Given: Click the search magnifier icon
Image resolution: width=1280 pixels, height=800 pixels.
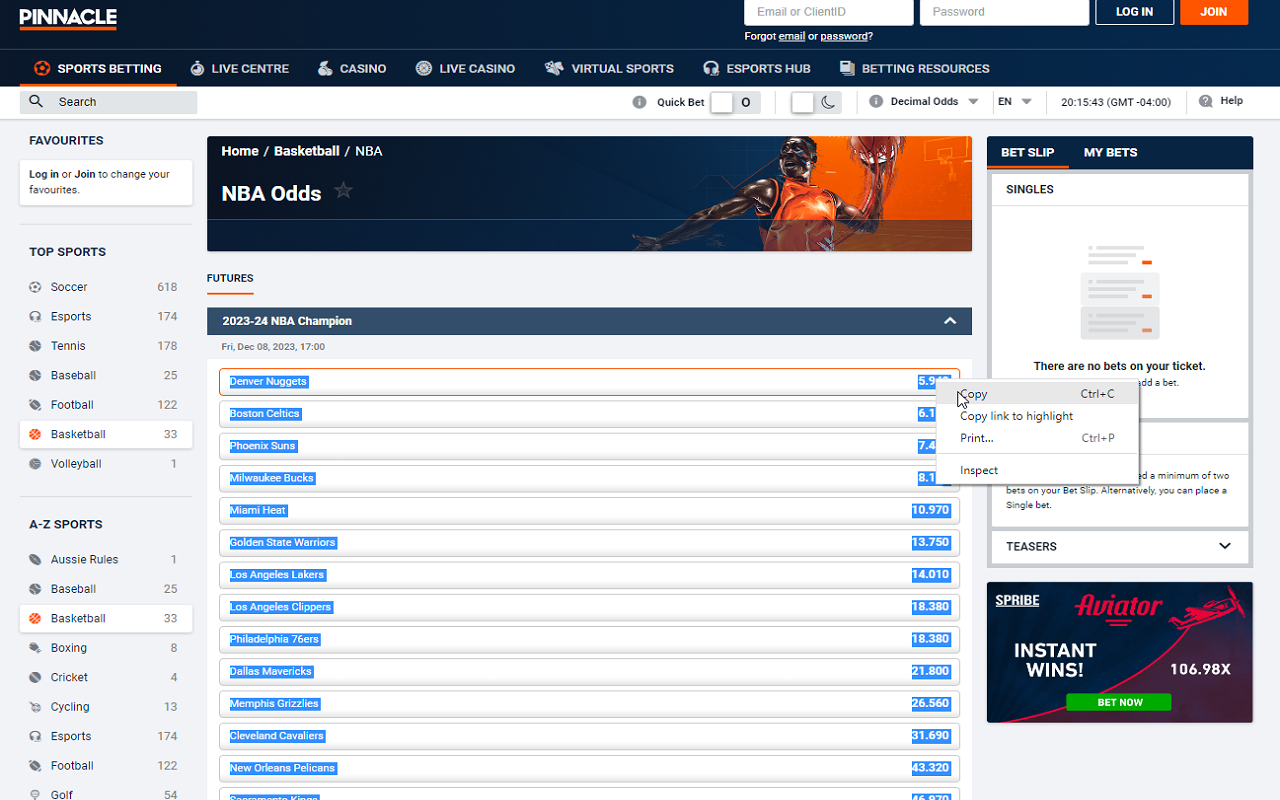Looking at the screenshot, I should pyautogui.click(x=36, y=101).
